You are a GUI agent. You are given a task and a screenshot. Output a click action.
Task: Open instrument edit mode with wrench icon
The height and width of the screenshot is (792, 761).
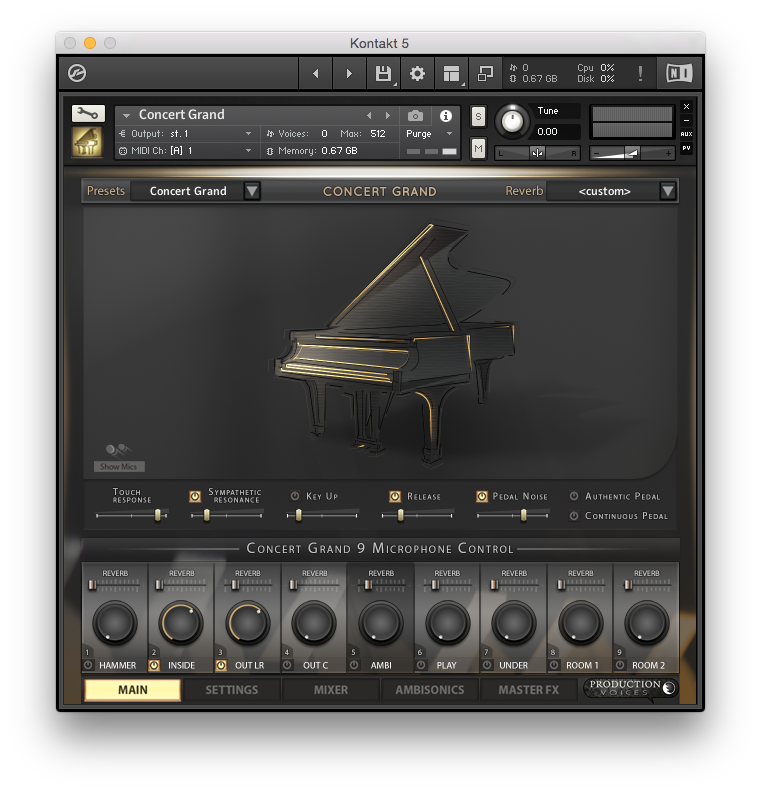click(88, 113)
